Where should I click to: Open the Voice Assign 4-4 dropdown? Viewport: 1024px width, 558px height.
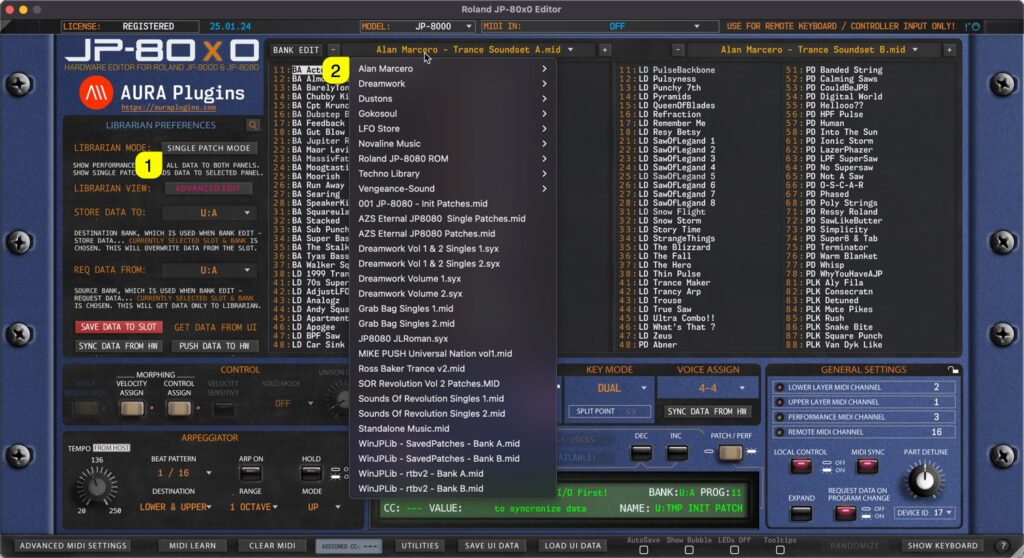708,388
